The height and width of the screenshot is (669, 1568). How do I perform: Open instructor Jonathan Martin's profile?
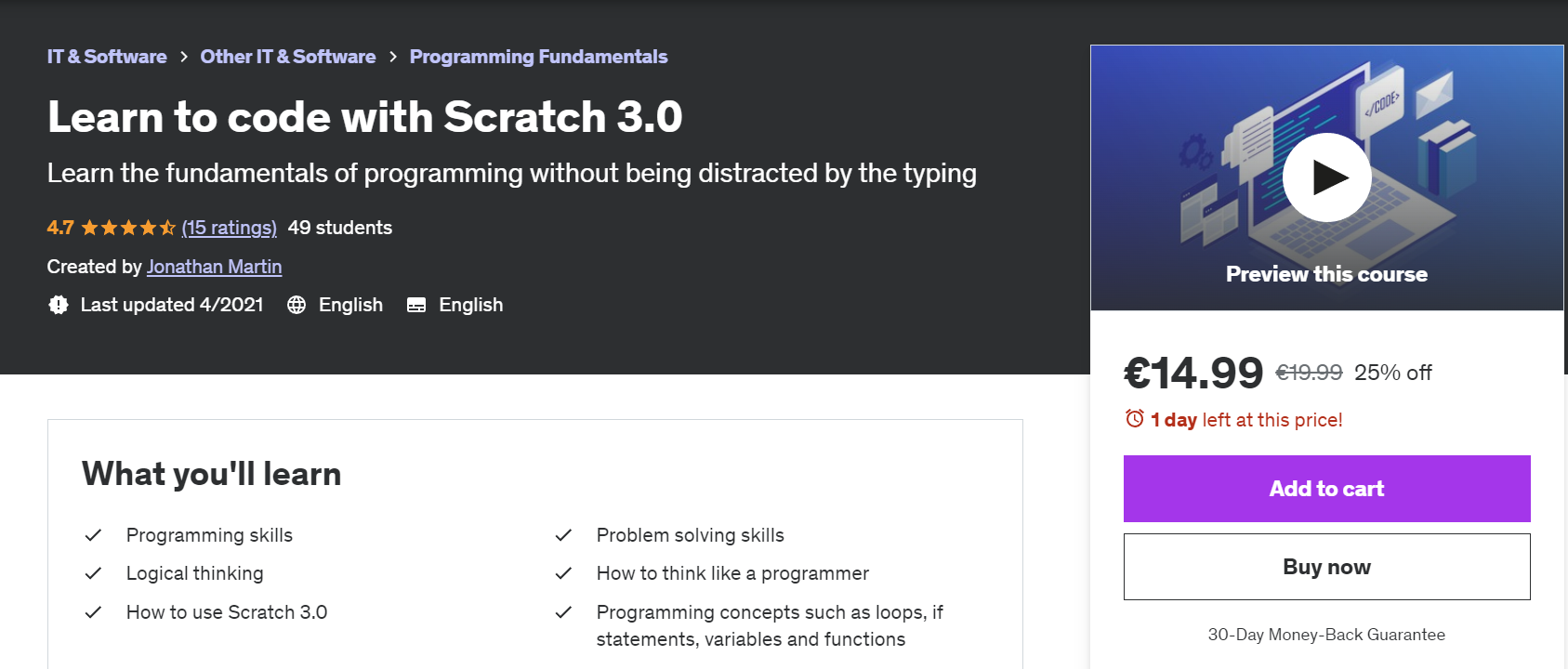click(214, 267)
